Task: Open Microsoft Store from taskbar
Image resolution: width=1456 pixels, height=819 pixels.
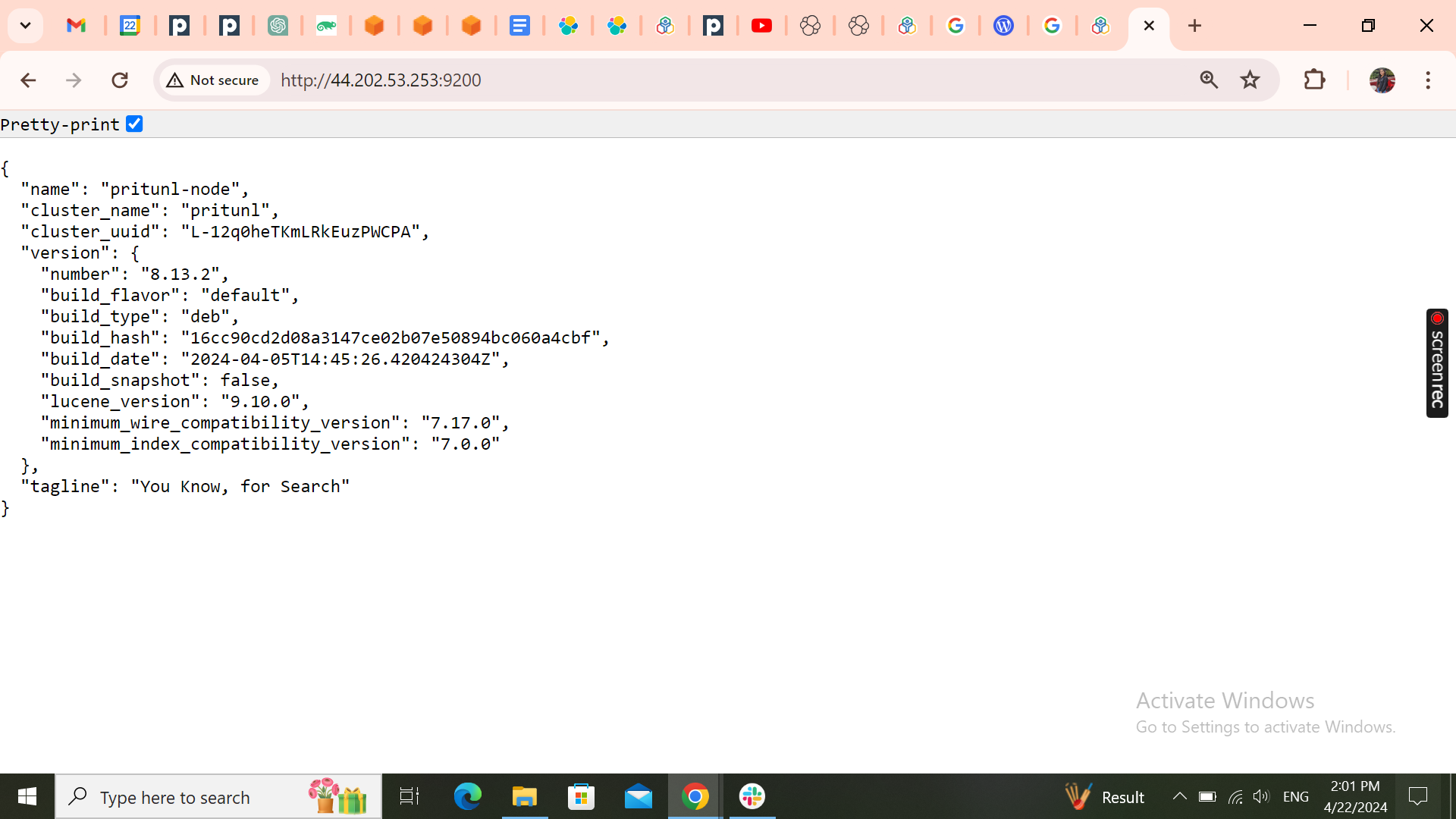Action: [582, 796]
